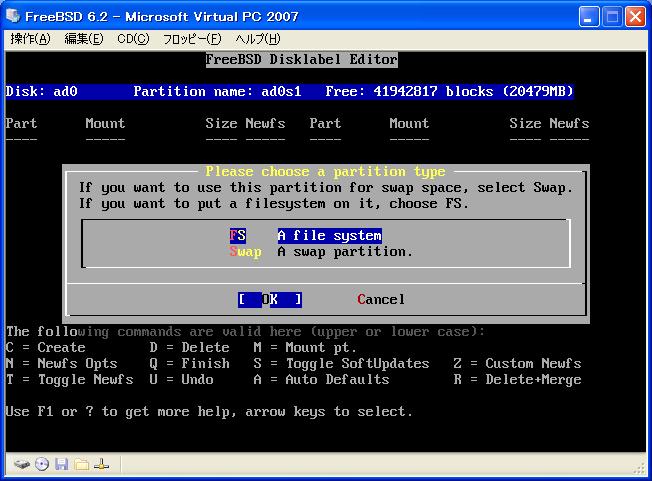Click 'A swap partition.' description text
The height and width of the screenshot is (481, 652).
[345, 252]
